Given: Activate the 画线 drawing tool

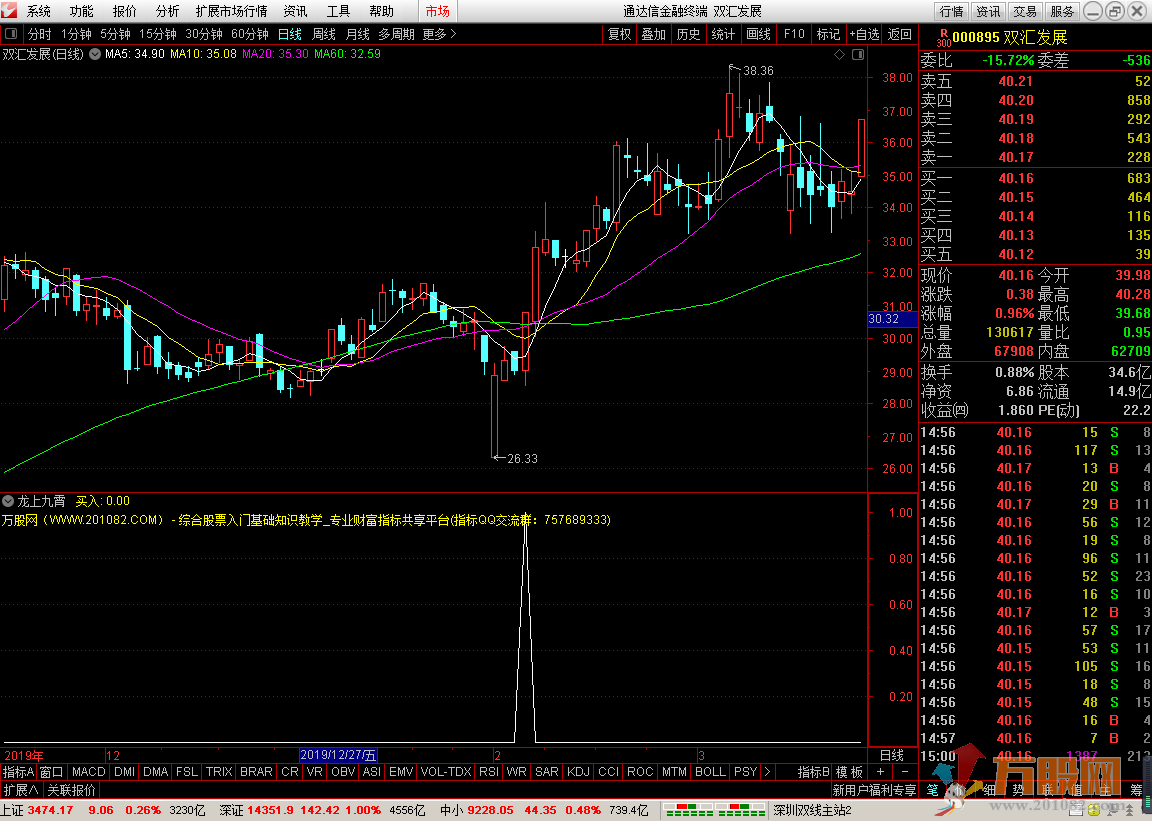Looking at the screenshot, I should 759,34.
